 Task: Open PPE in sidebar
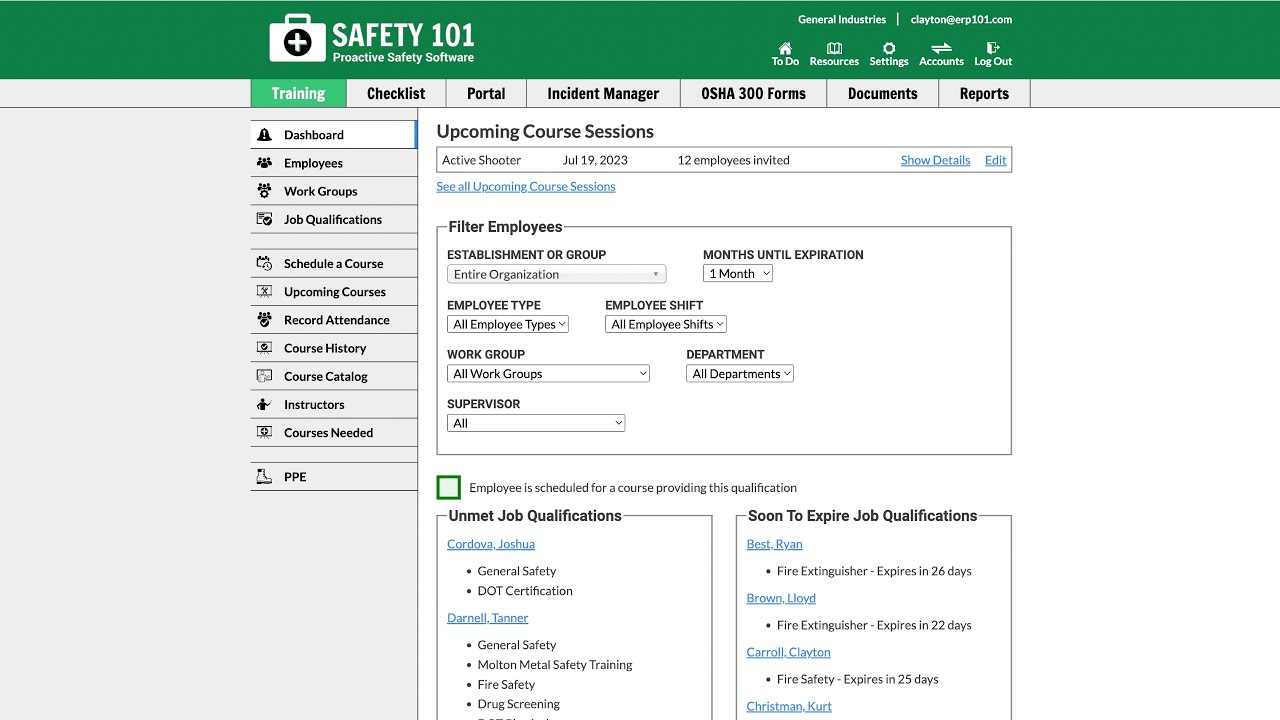point(333,477)
